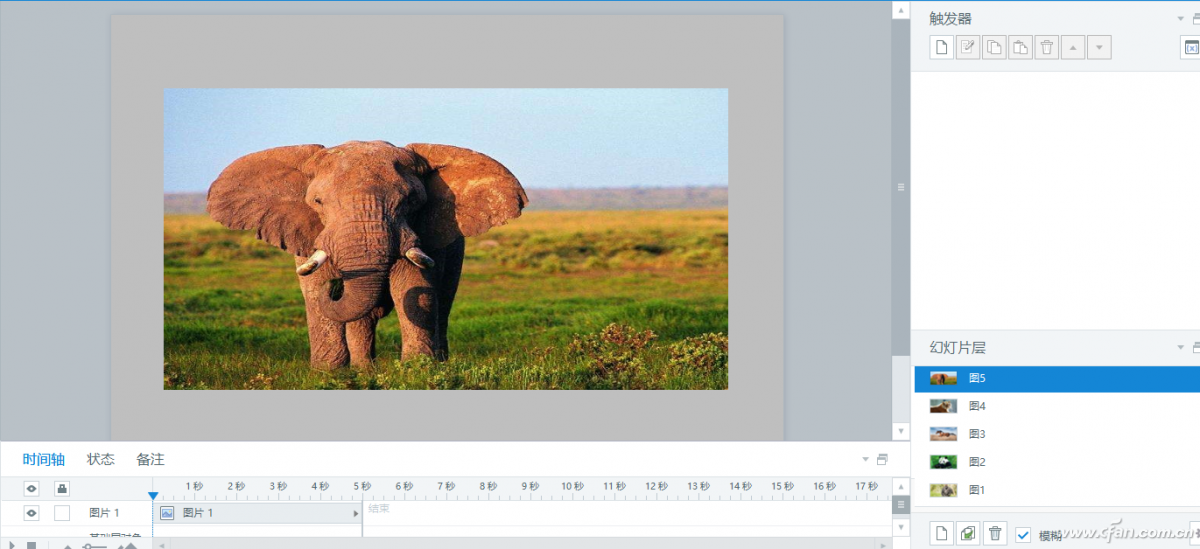Image resolution: width=1200 pixels, height=549 pixels.
Task: Add a new slide layer
Action: [x=942, y=534]
